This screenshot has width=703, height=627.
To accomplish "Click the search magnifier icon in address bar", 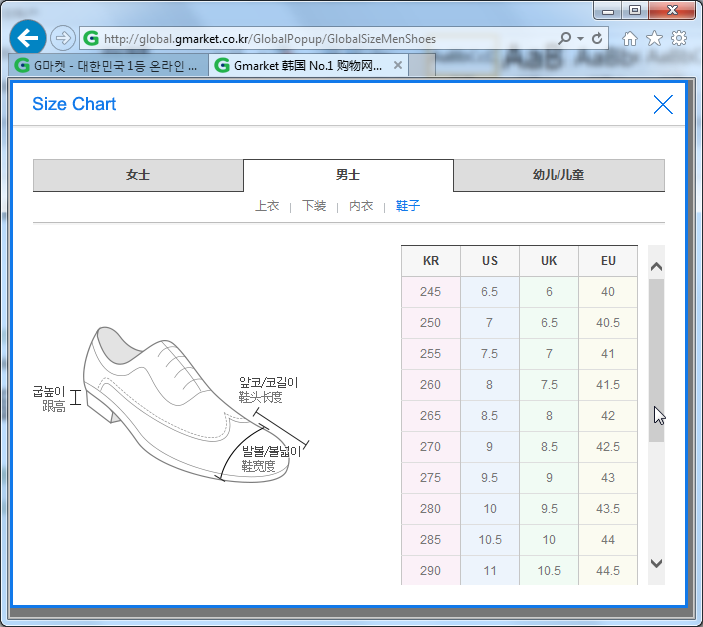I will pyautogui.click(x=565, y=39).
